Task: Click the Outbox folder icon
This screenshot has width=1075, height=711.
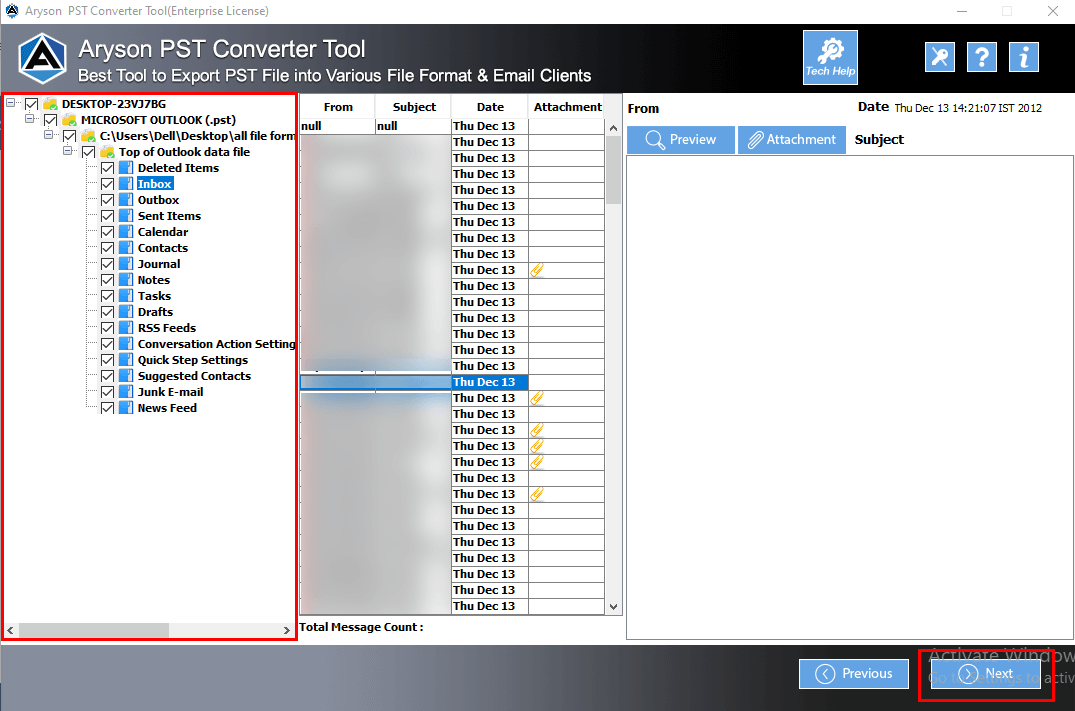Action: [x=126, y=200]
